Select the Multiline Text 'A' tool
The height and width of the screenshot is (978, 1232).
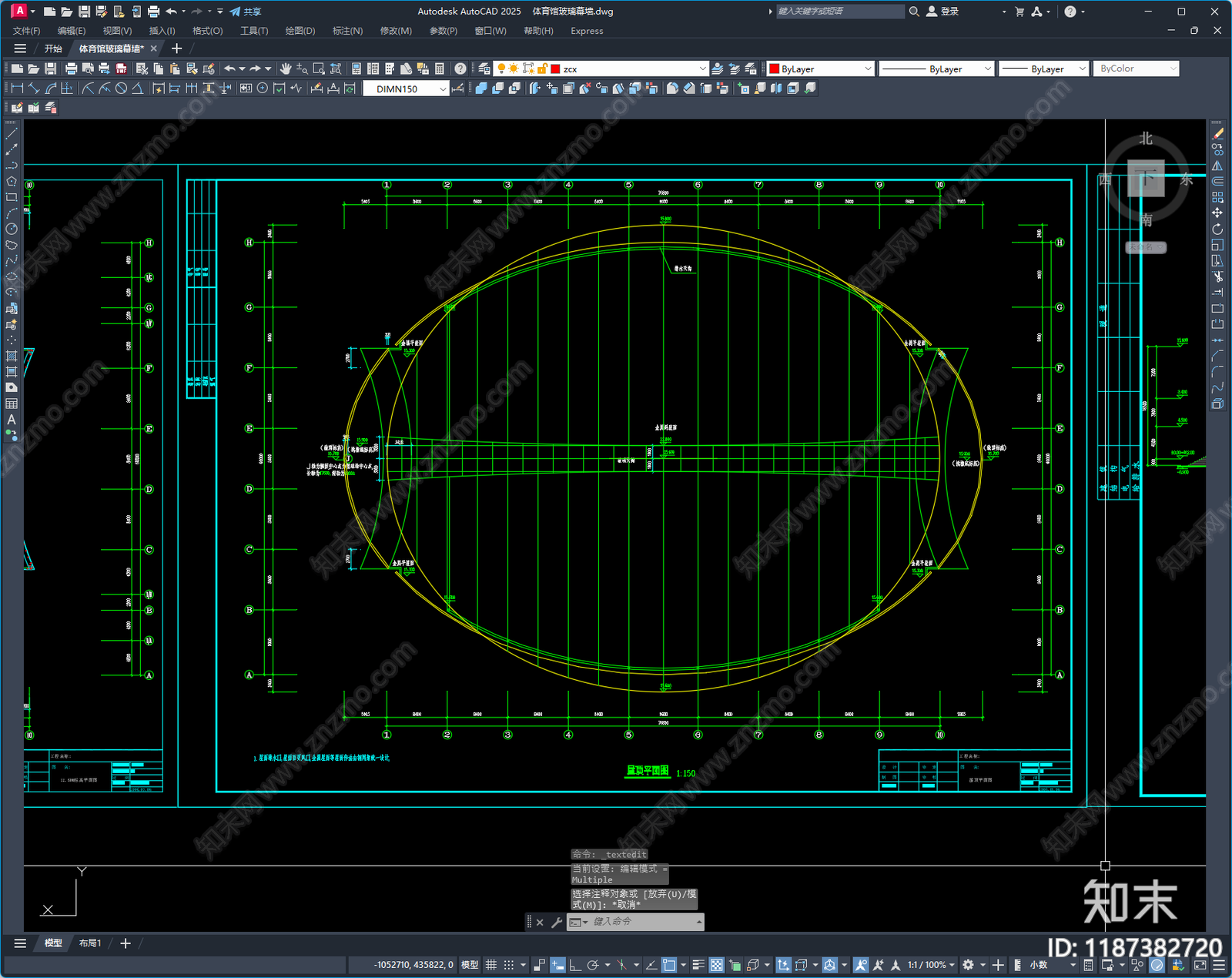click(12, 420)
